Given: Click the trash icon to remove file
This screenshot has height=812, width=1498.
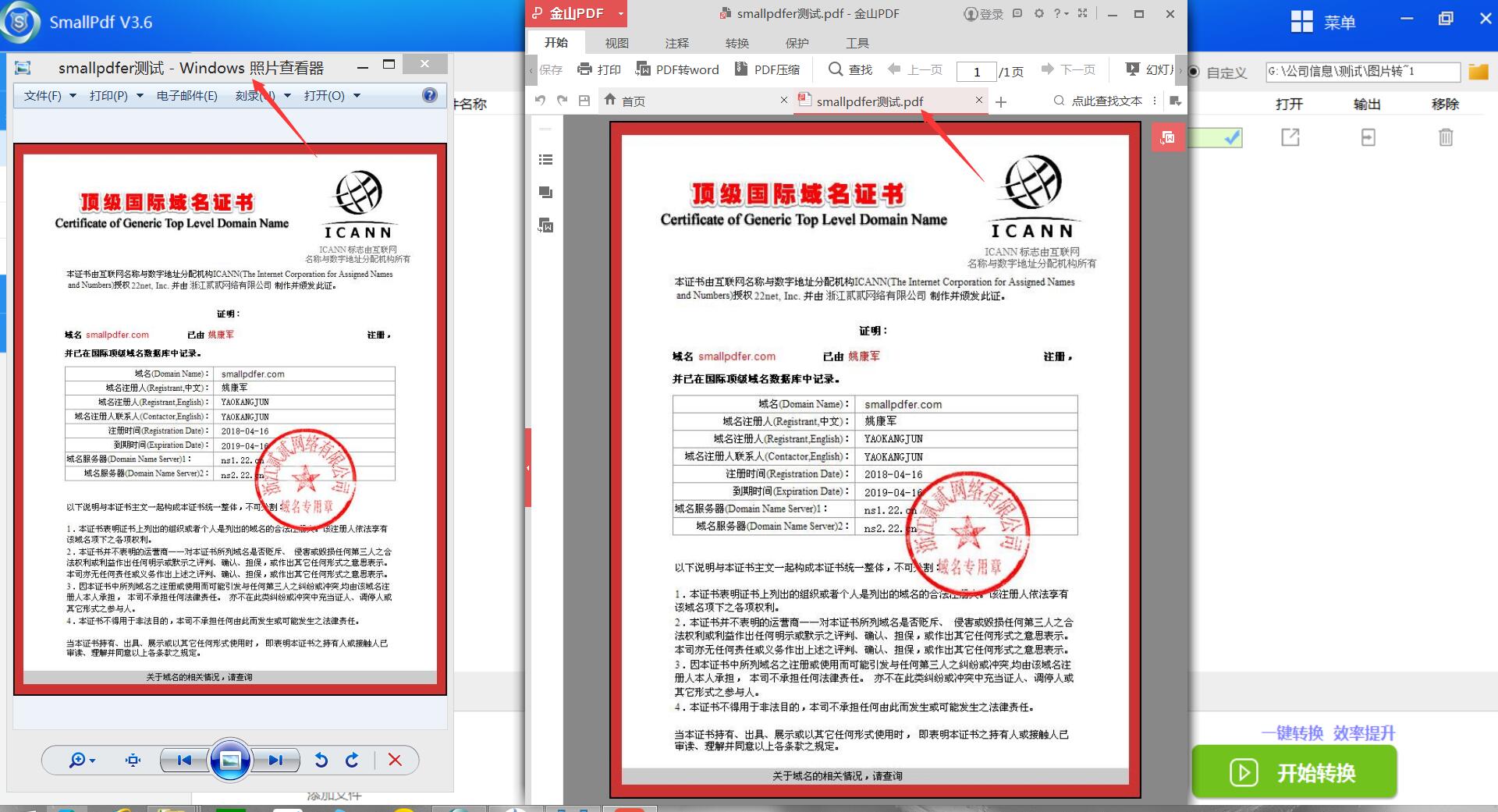Looking at the screenshot, I should [1446, 137].
